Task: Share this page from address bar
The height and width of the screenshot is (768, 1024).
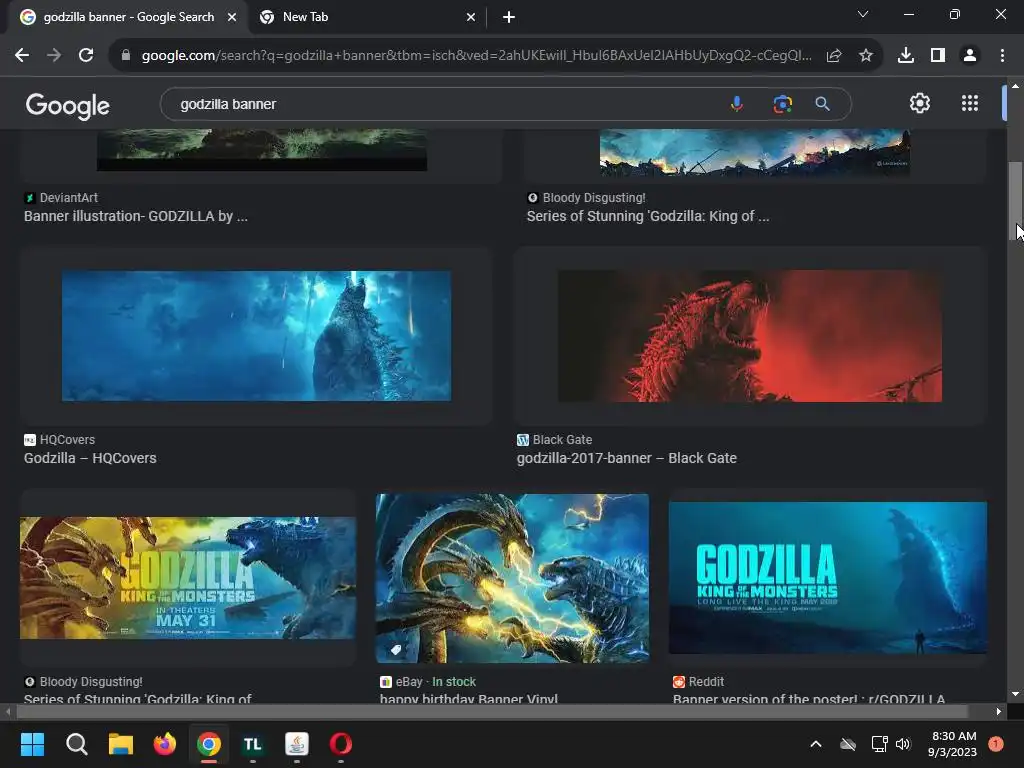Action: 834,56
